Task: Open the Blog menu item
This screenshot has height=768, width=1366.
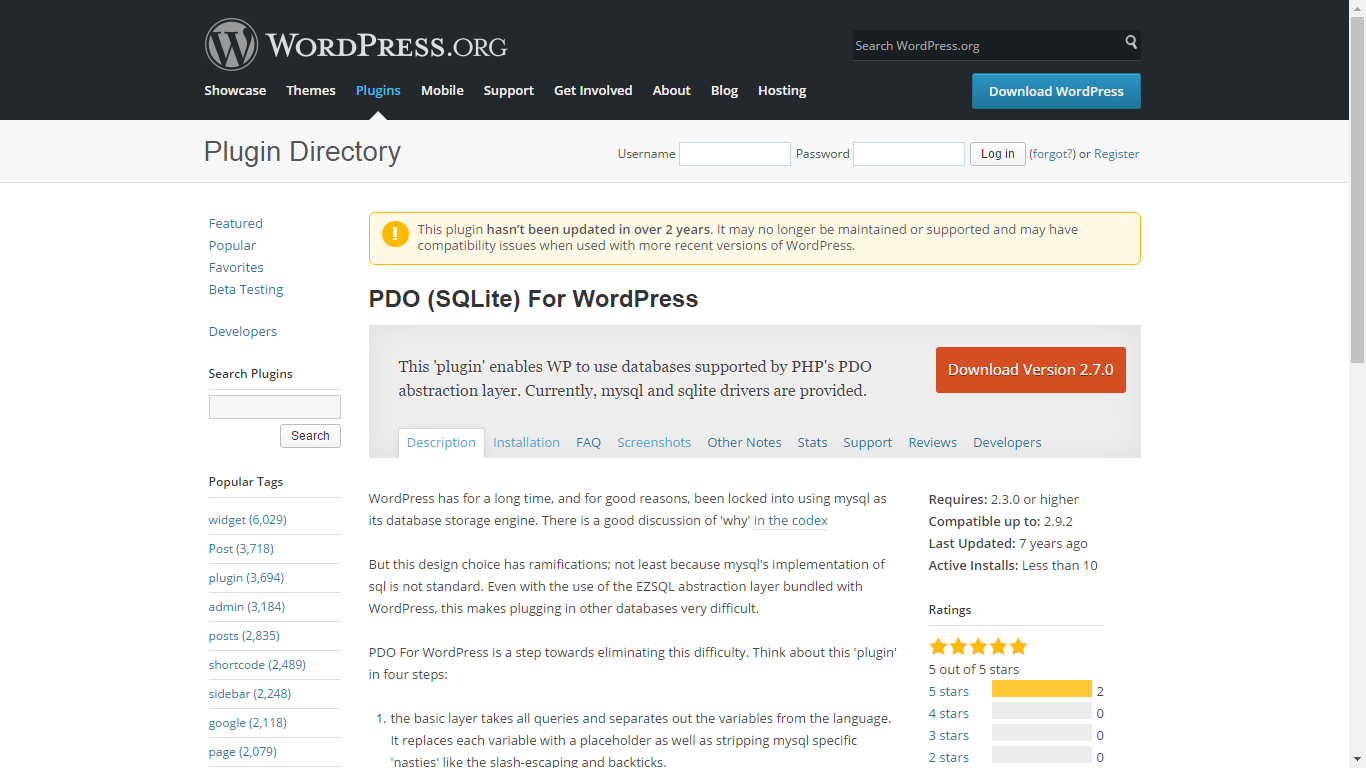Action: tap(725, 90)
